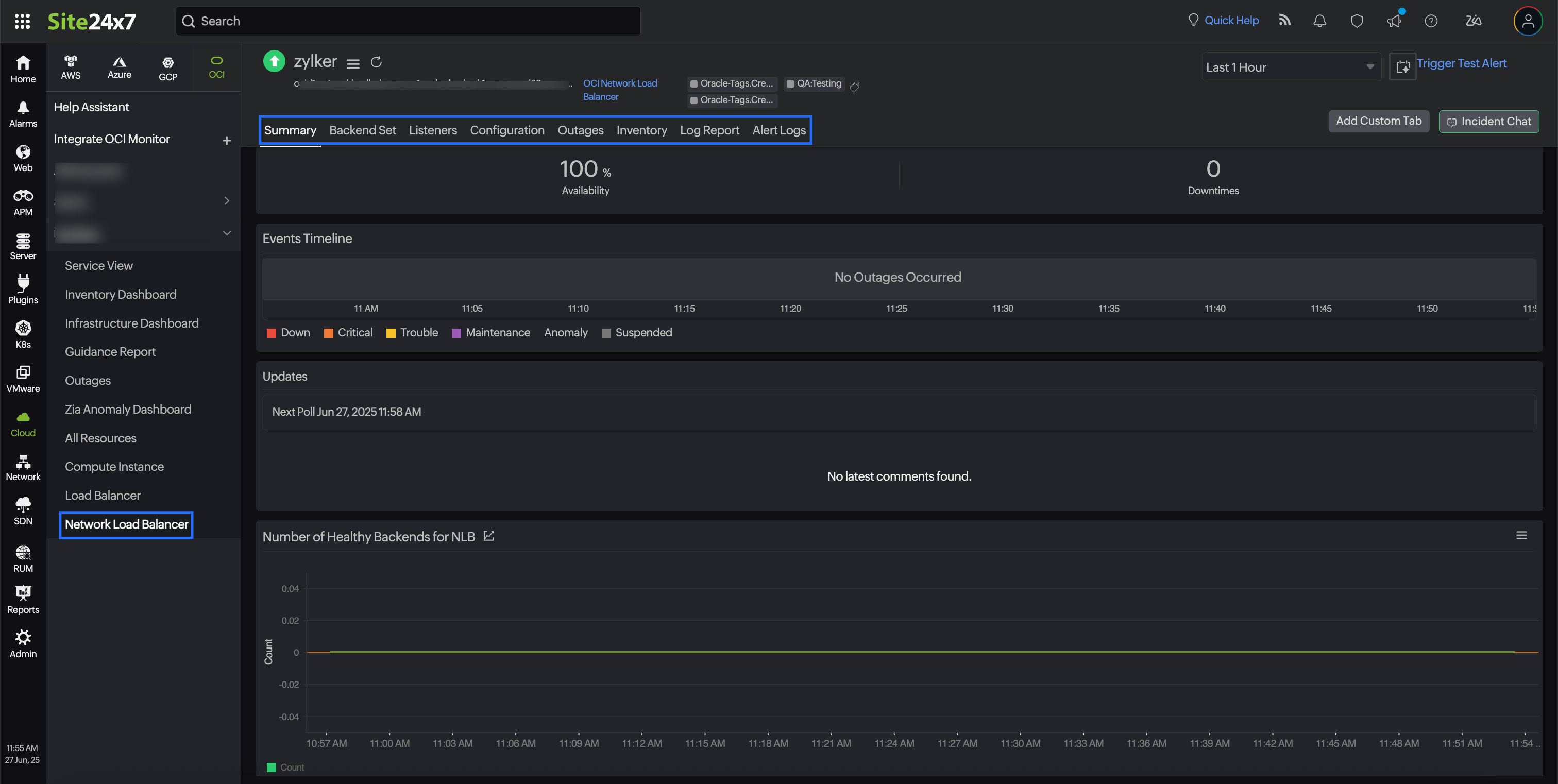Open hamburger menu next to zylker

(x=353, y=63)
